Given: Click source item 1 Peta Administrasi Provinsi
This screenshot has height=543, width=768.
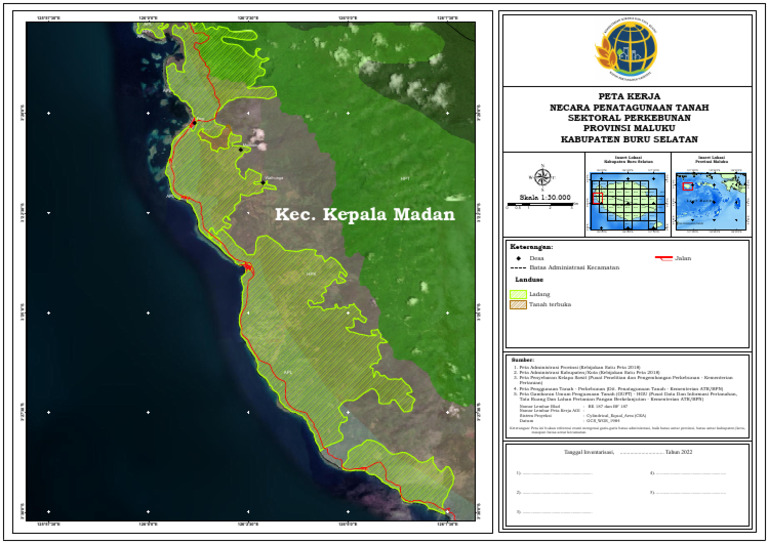Looking at the screenshot, I should click(577, 367).
